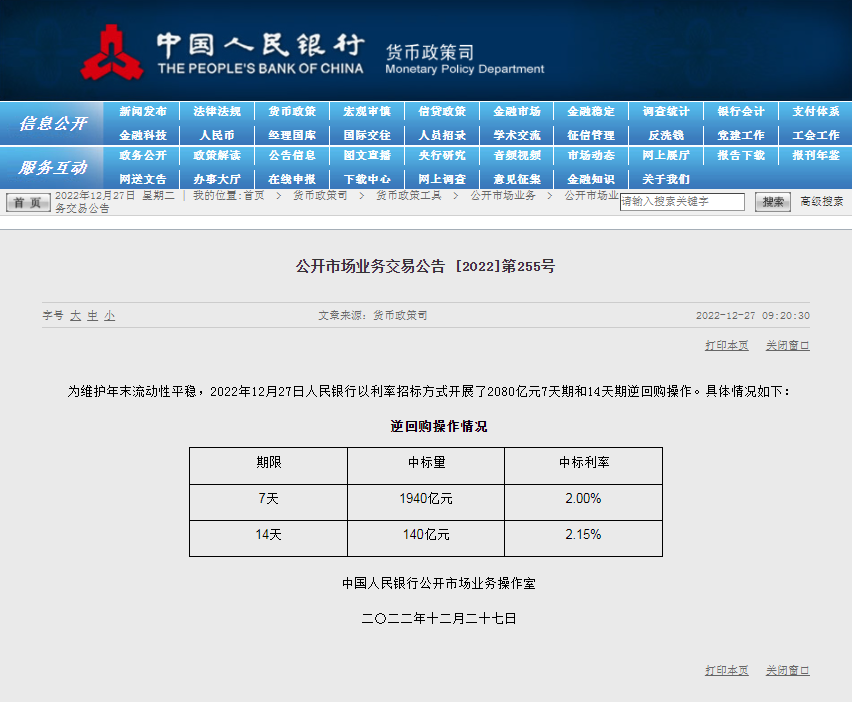Focus the keyword search input field
Screen dimensions: 852x702
coord(682,202)
